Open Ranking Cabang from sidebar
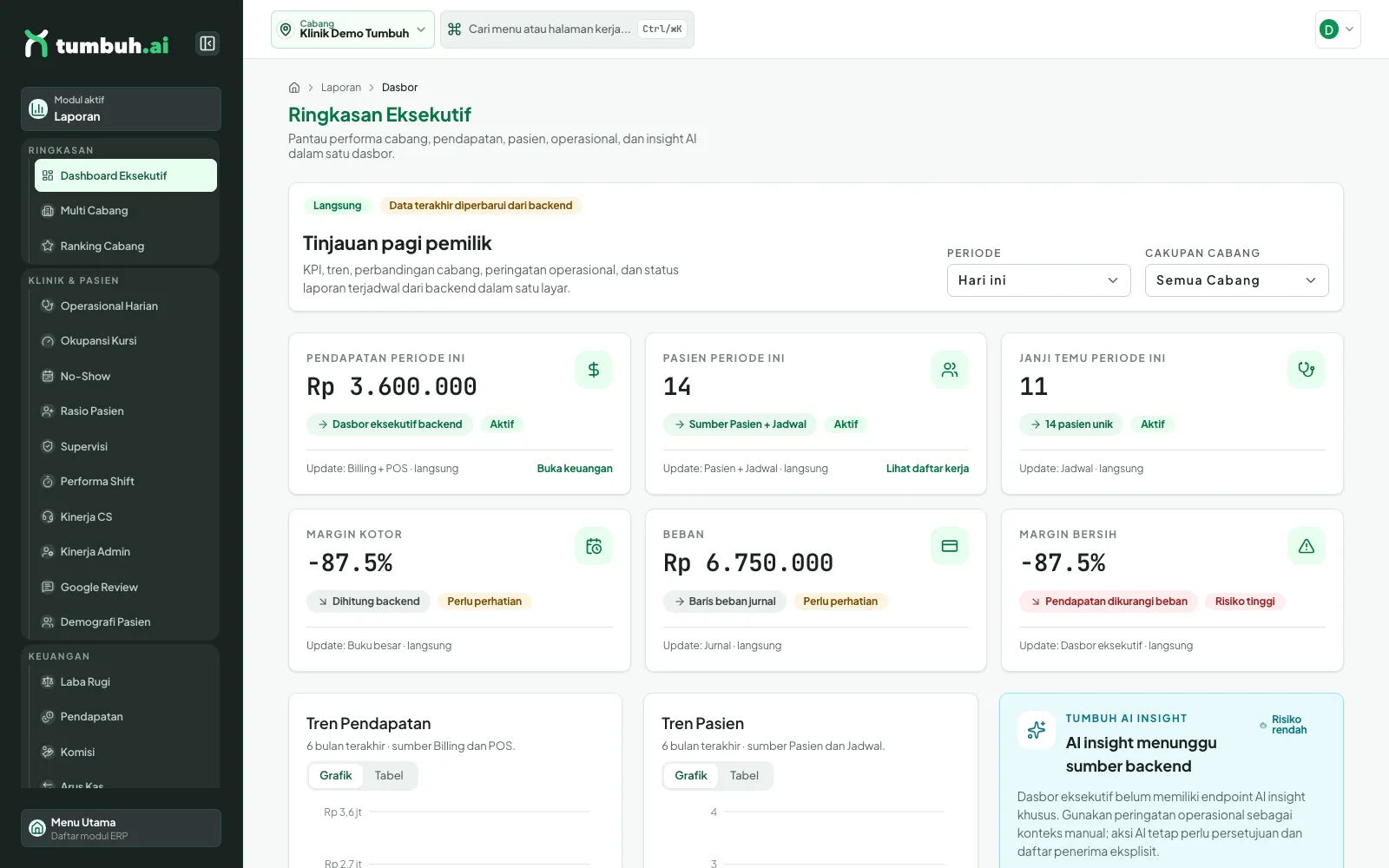 tap(126, 246)
